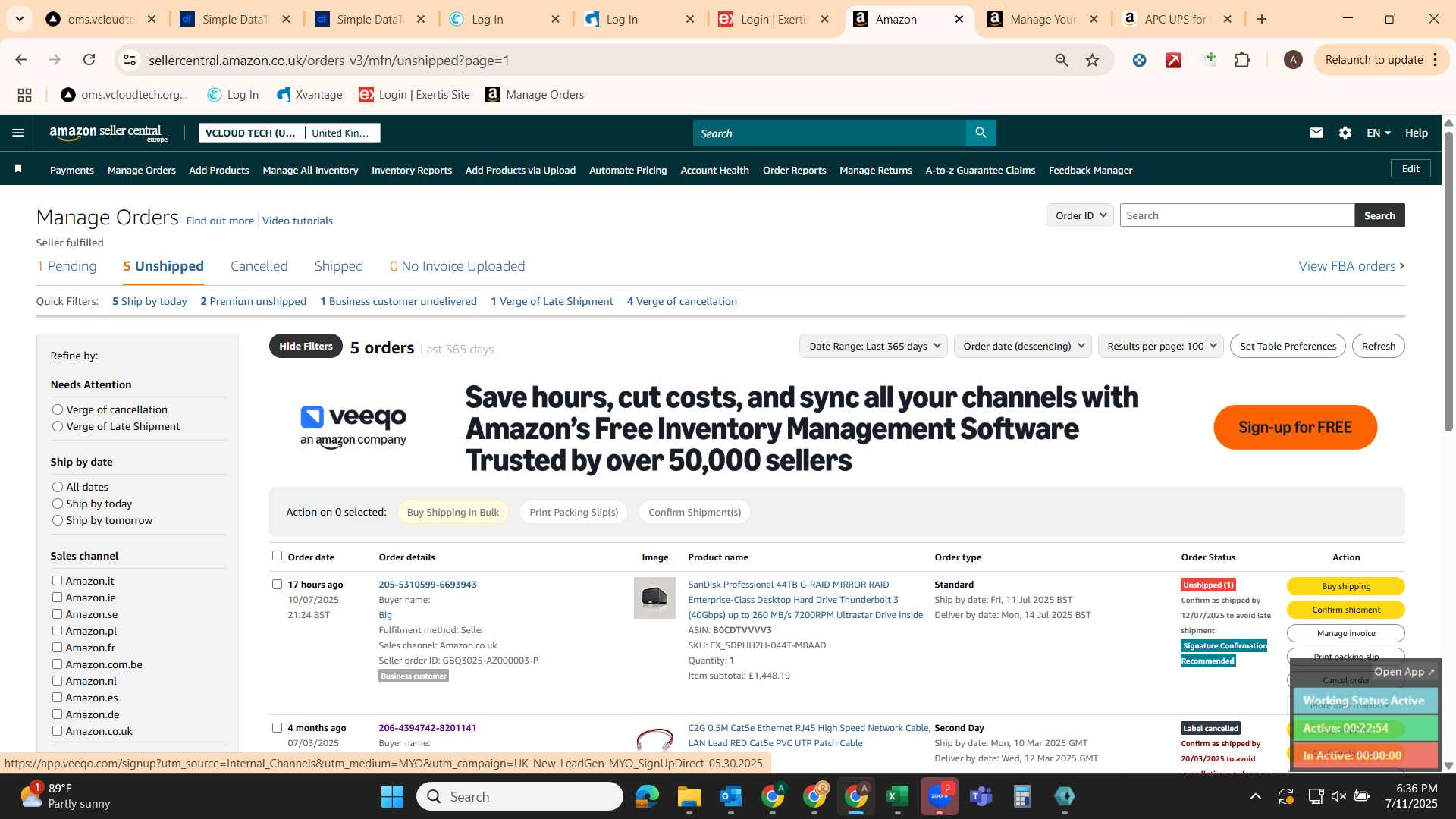The height and width of the screenshot is (819, 1456).
Task: Open Microsoft Edge from the taskbar
Action: (647, 796)
